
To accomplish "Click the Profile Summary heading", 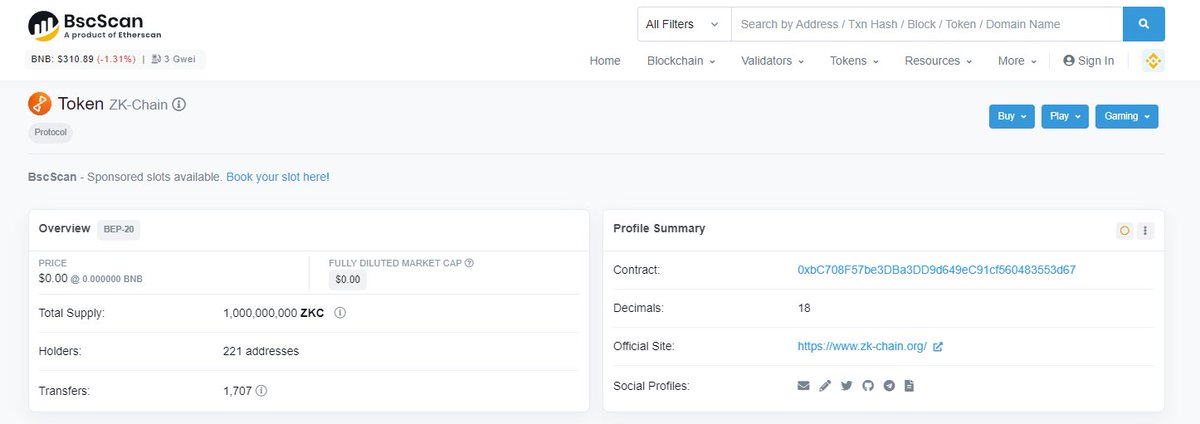I will click(659, 228).
